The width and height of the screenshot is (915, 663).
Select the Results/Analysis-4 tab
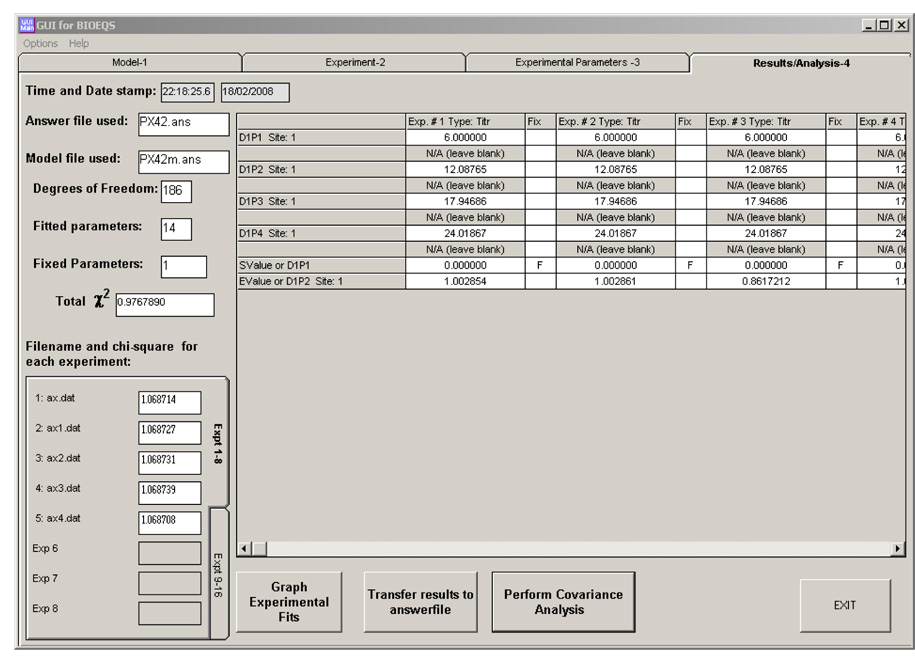tap(800, 63)
